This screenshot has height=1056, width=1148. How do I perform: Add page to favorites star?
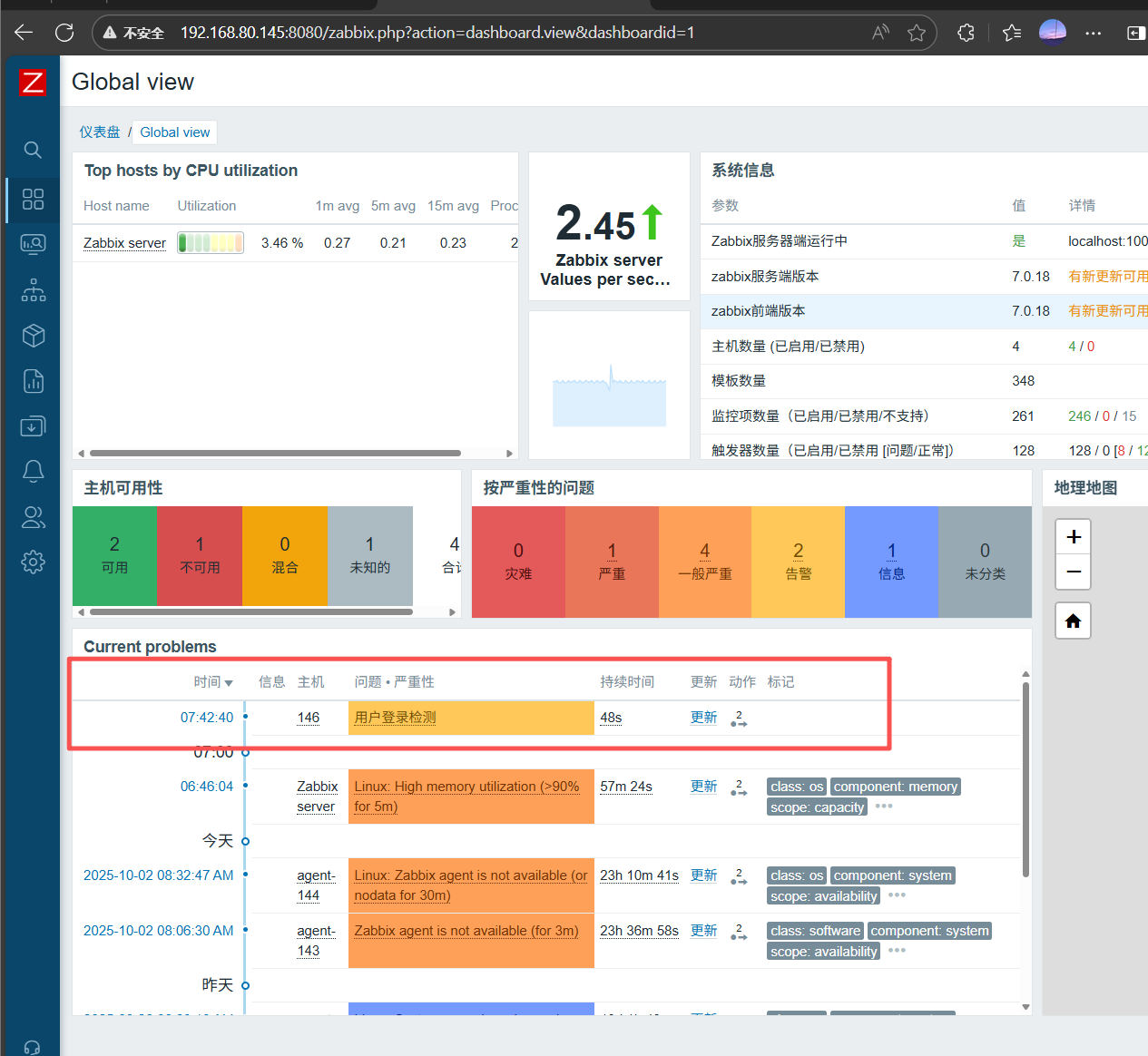(x=917, y=33)
